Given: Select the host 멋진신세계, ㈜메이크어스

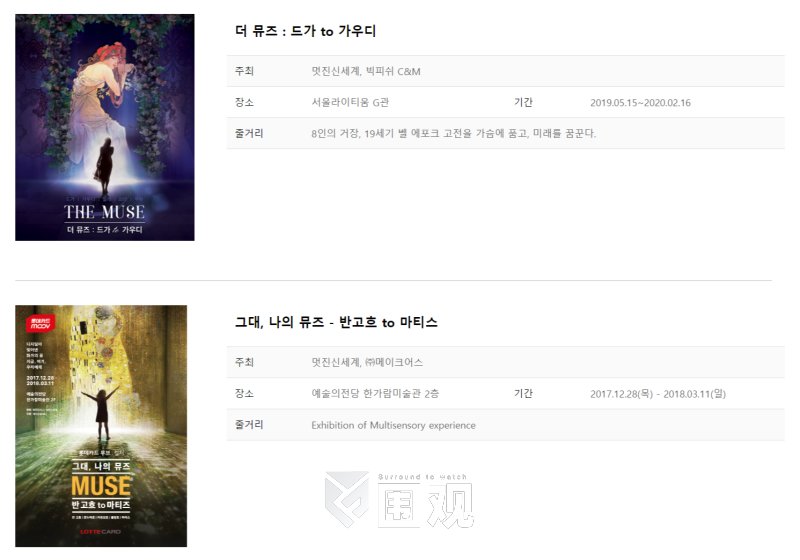Looking at the screenshot, I should [367, 363].
